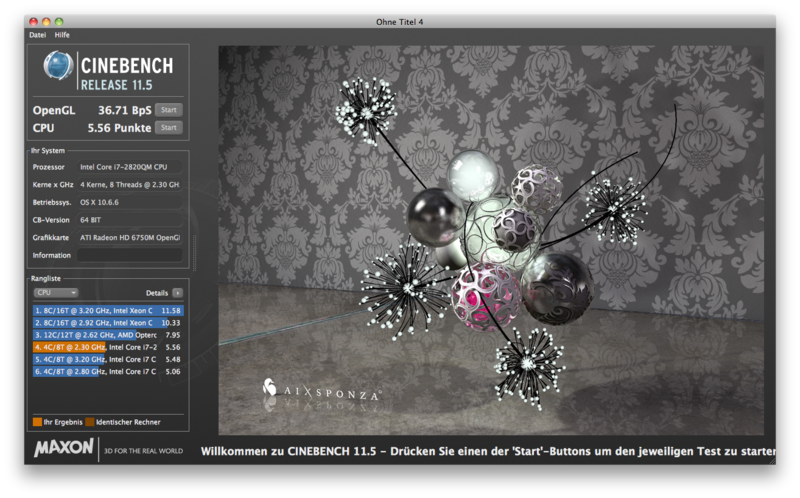Click the 64 BIT version field
This screenshot has width=800, height=498.
[130, 220]
